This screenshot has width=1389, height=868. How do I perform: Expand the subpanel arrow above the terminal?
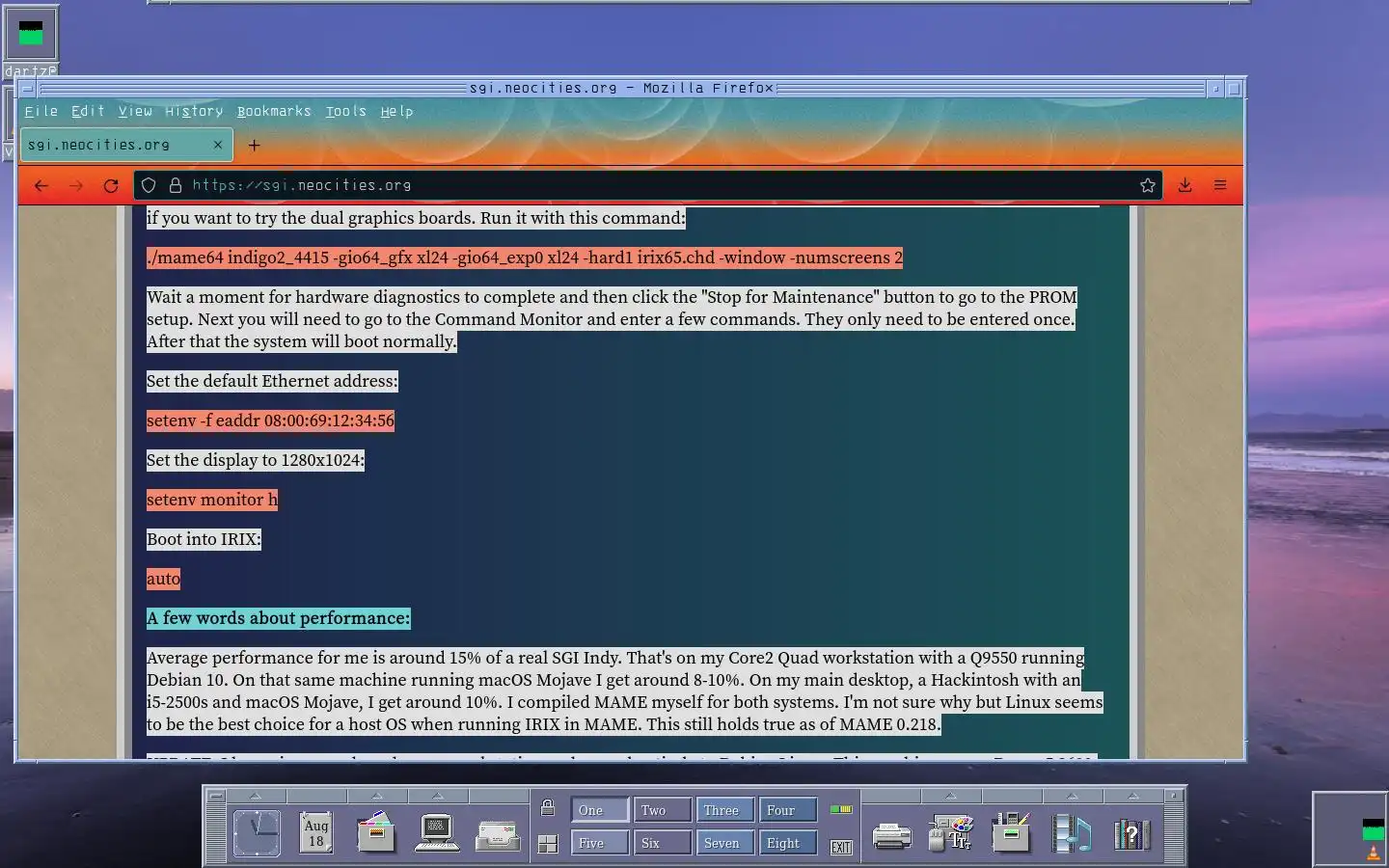pyautogui.click(x=437, y=796)
